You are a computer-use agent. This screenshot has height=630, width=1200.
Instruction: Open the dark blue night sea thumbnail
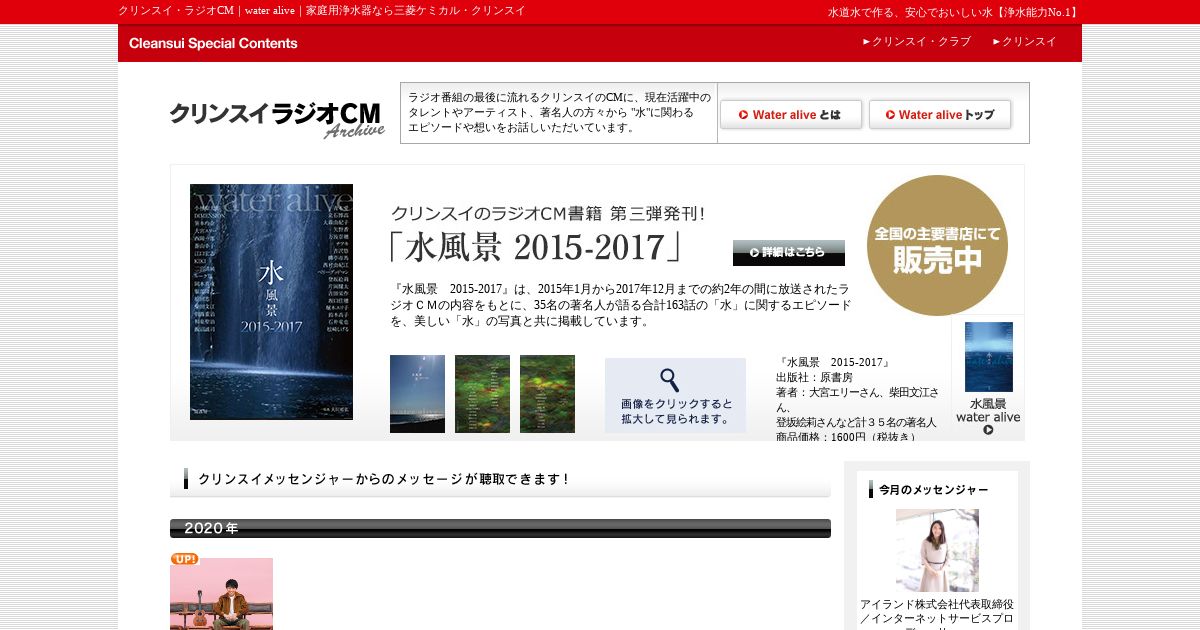tap(417, 394)
